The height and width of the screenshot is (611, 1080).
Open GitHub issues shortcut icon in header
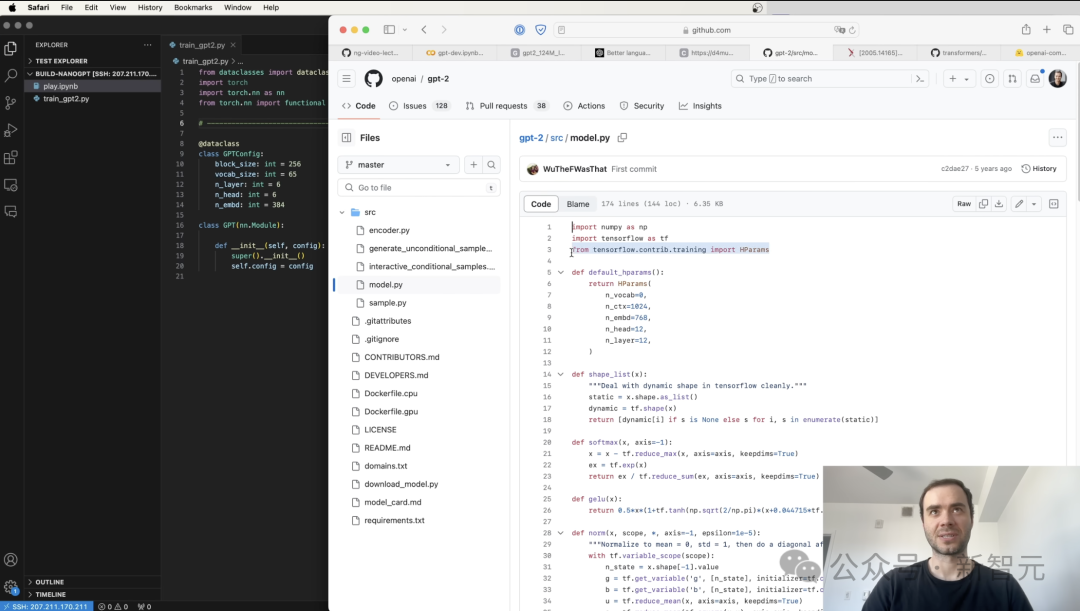pyautogui.click(x=989, y=79)
